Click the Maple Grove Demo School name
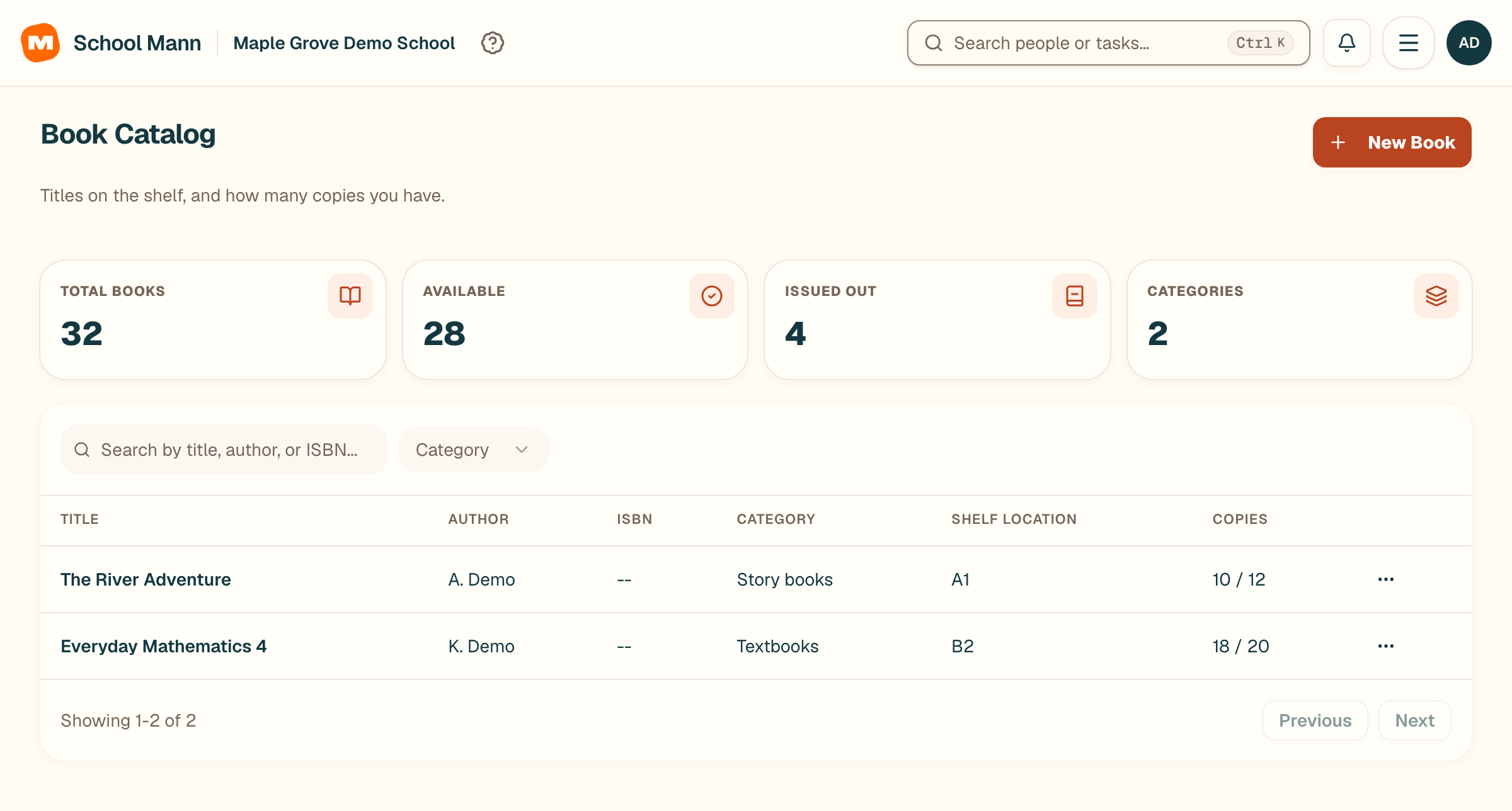The height and width of the screenshot is (811, 1512). coord(344,43)
